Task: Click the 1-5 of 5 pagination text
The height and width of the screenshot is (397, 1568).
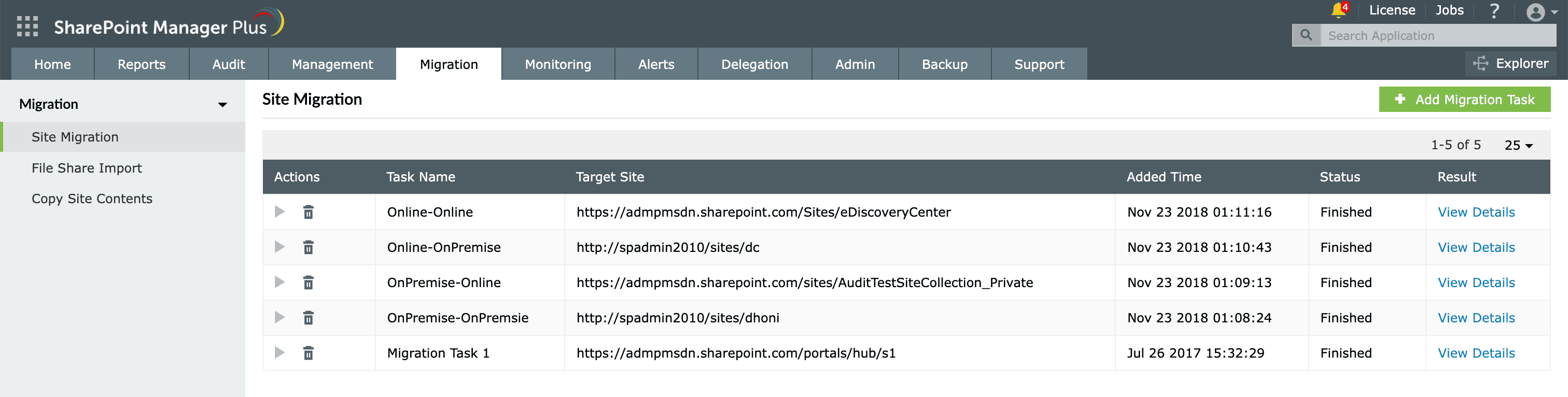Action: (1455, 145)
